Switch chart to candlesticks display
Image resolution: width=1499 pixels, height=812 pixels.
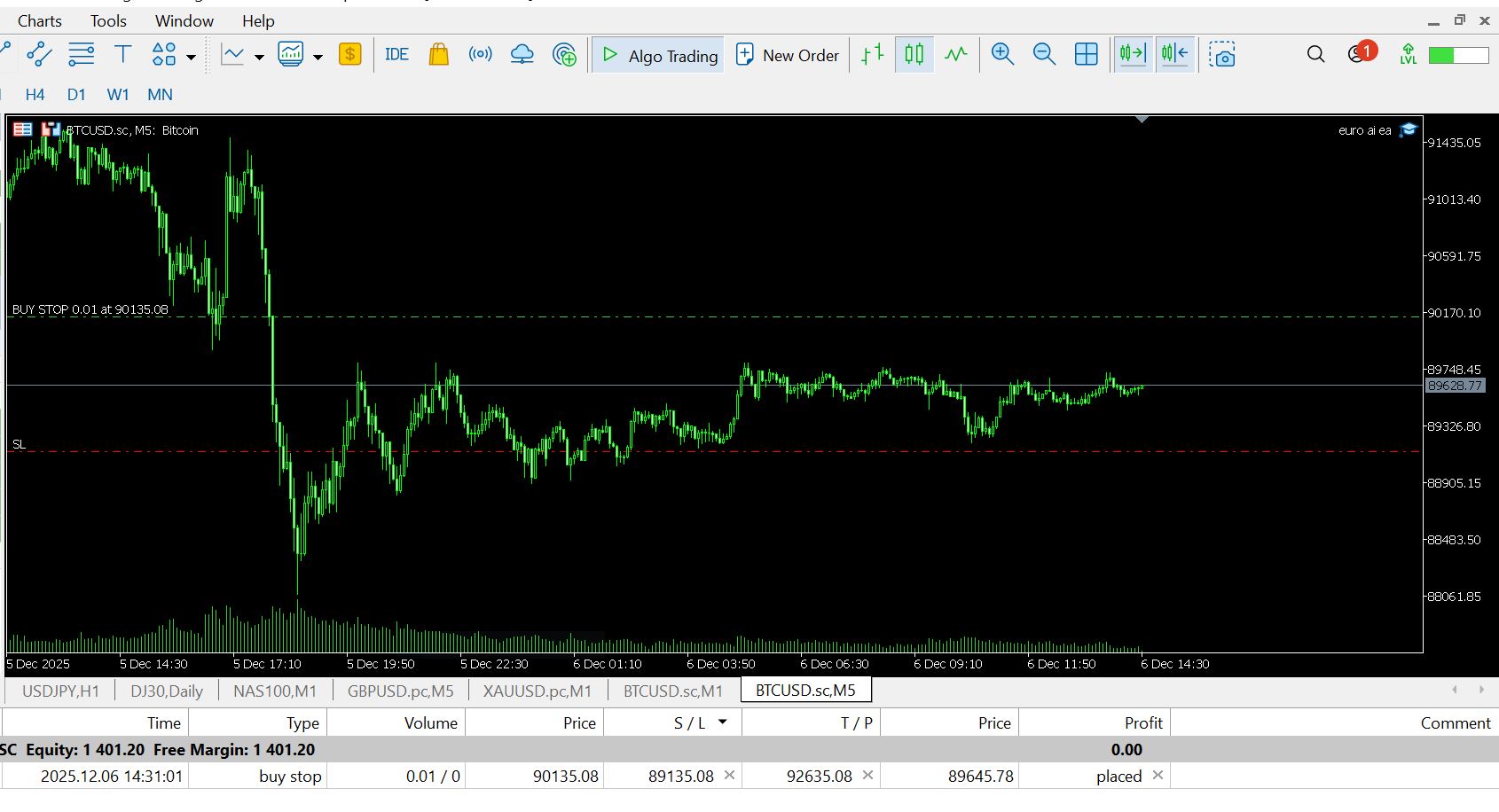tap(914, 55)
